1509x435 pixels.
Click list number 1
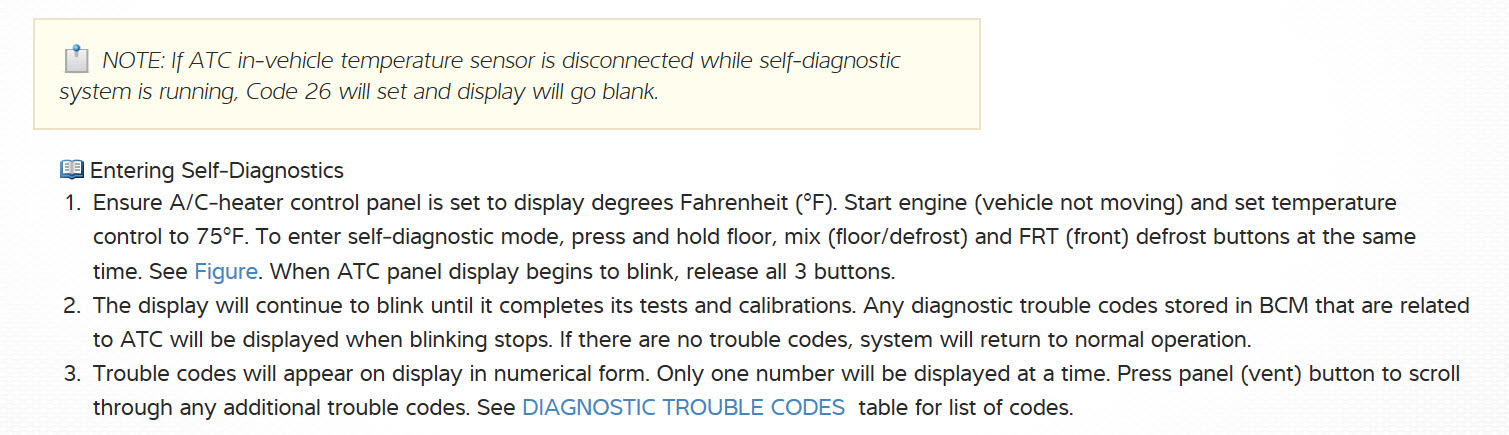pyautogui.click(x=72, y=203)
